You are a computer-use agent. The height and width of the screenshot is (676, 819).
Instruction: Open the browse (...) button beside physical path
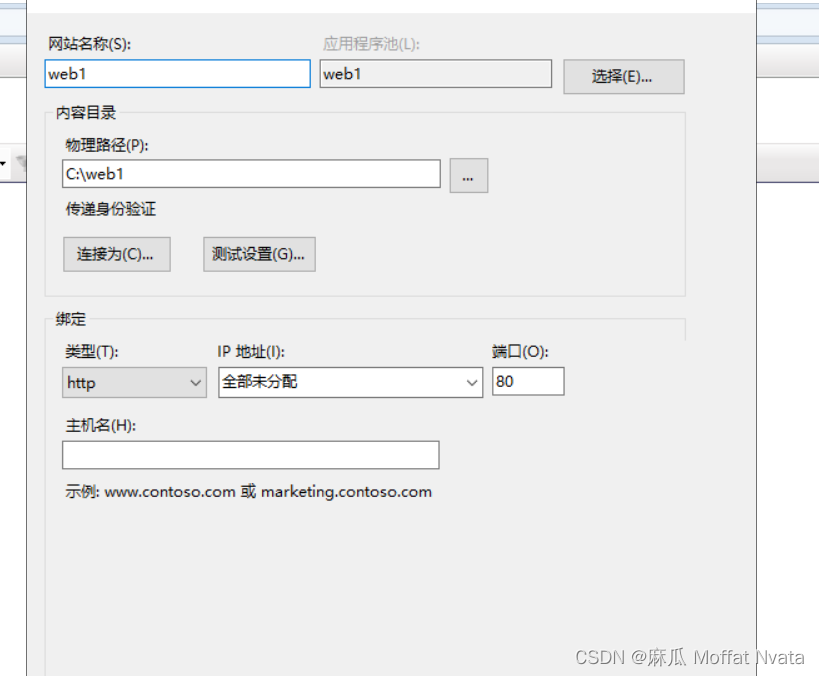[x=469, y=176]
